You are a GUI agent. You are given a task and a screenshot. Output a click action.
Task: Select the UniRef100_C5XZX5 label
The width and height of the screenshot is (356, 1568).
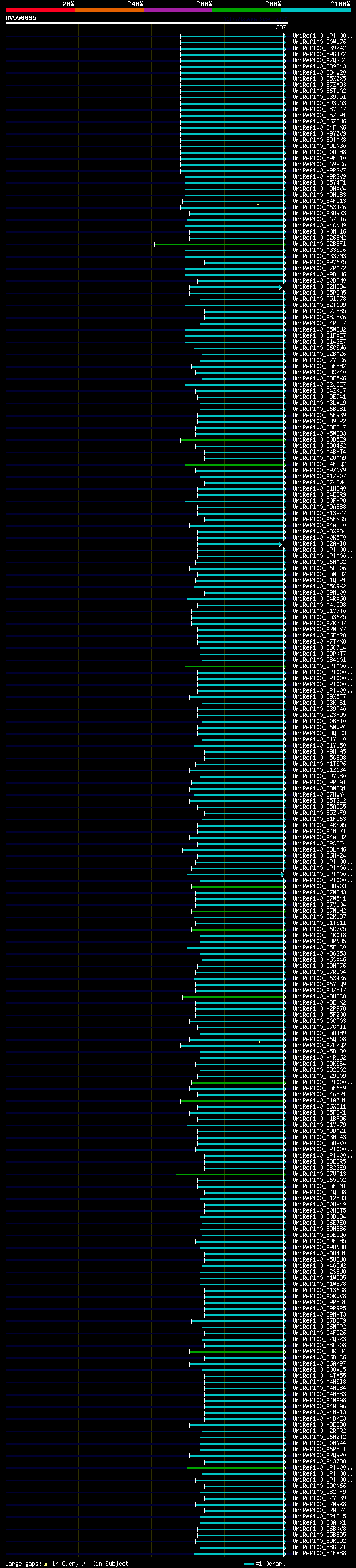(x=319, y=78)
